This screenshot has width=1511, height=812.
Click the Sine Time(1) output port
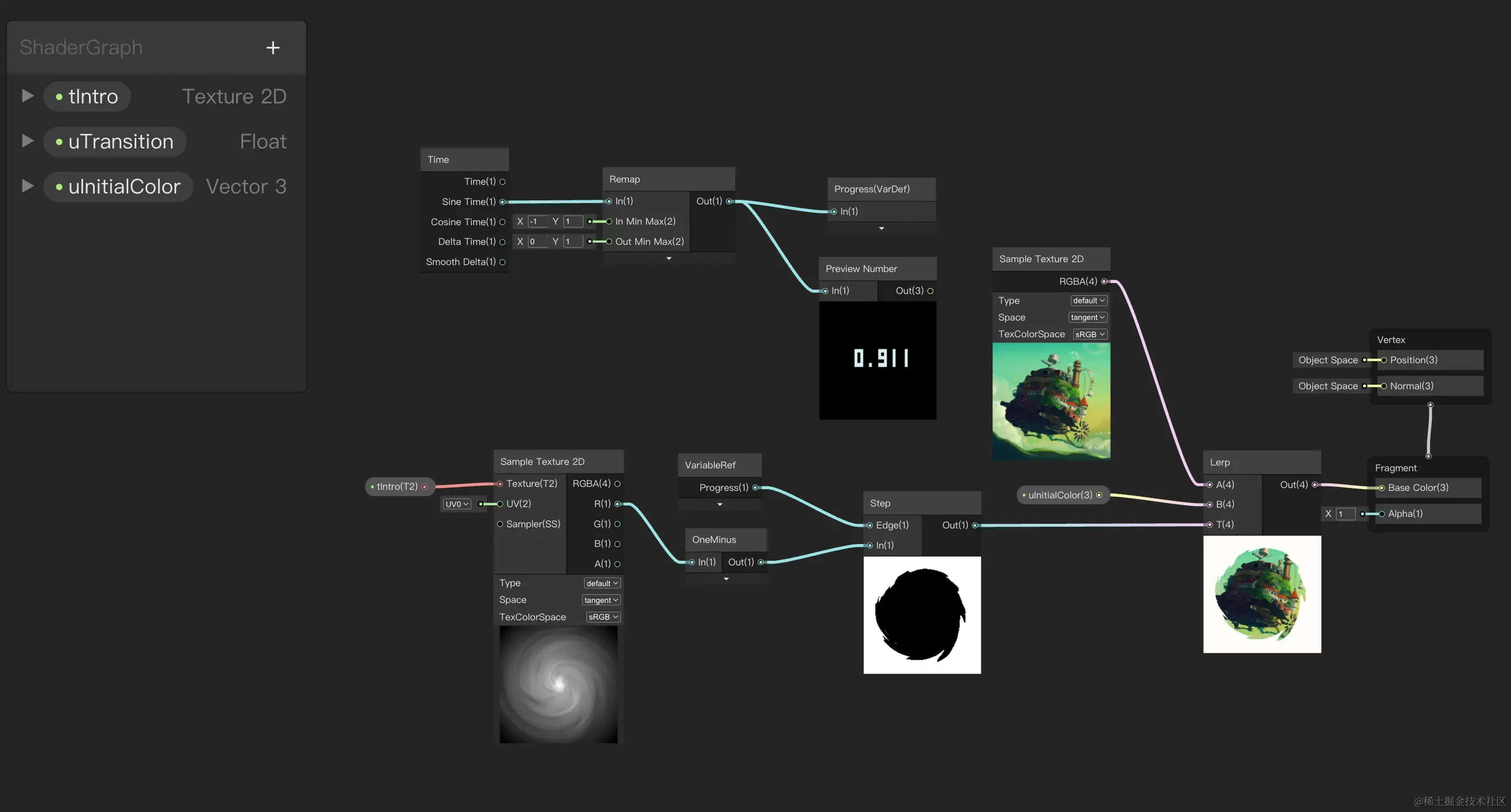[x=503, y=202]
